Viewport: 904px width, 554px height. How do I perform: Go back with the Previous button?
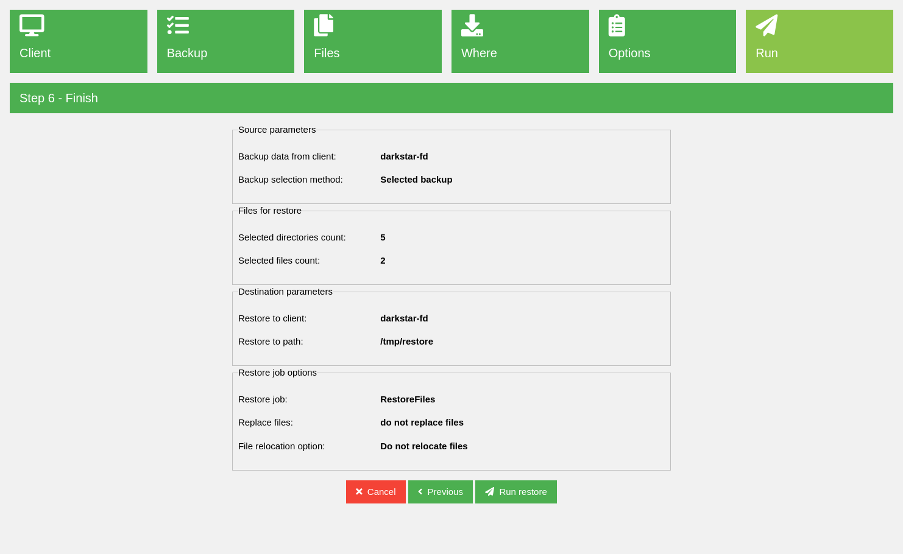click(440, 492)
